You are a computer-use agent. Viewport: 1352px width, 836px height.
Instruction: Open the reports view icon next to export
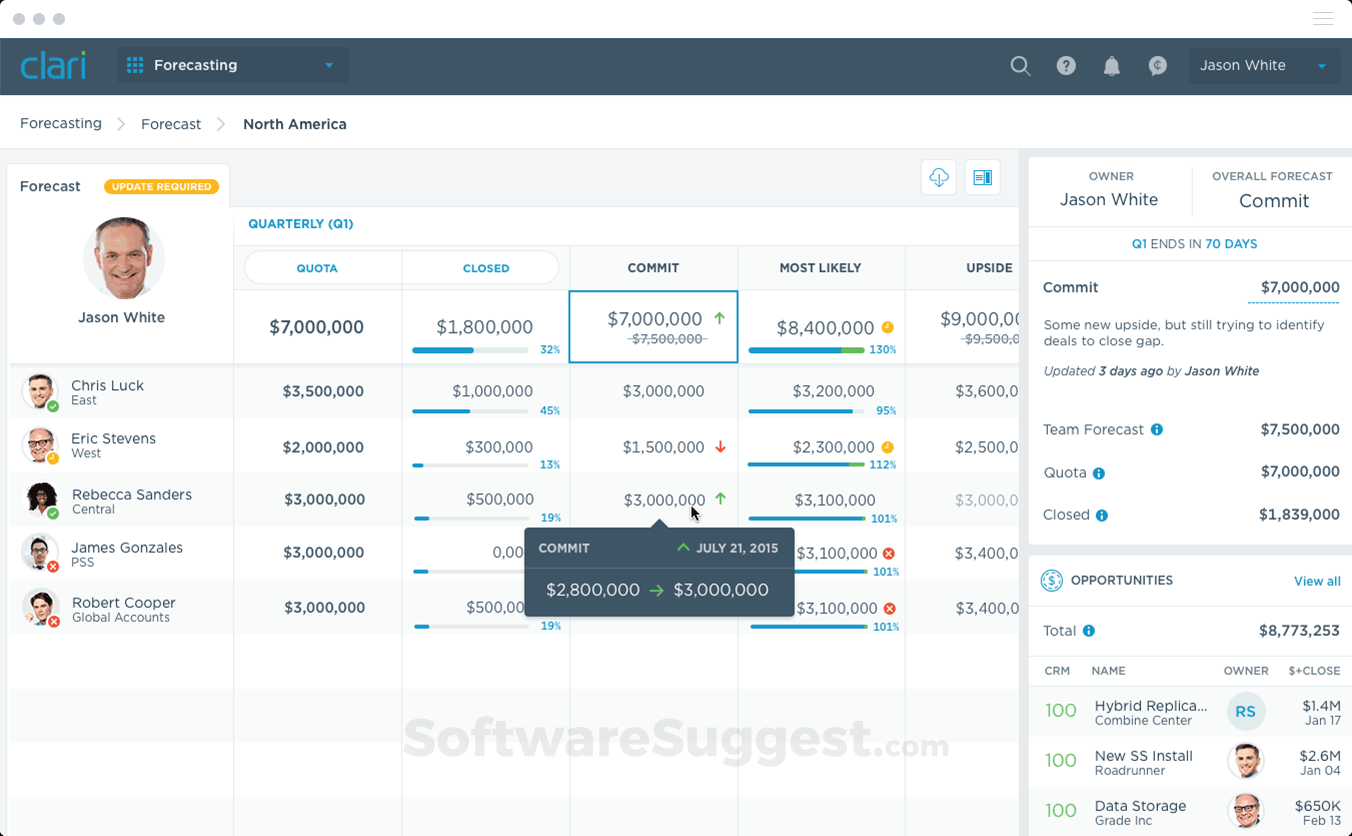982,177
